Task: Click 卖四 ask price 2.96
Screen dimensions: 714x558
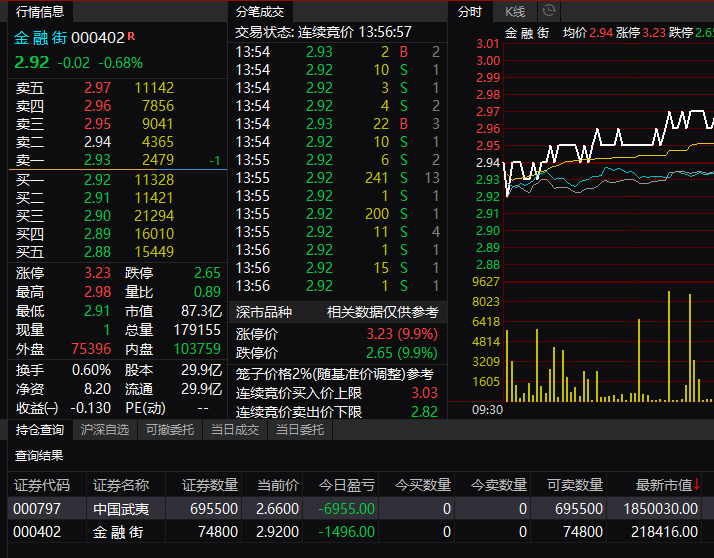Action: 97,106
